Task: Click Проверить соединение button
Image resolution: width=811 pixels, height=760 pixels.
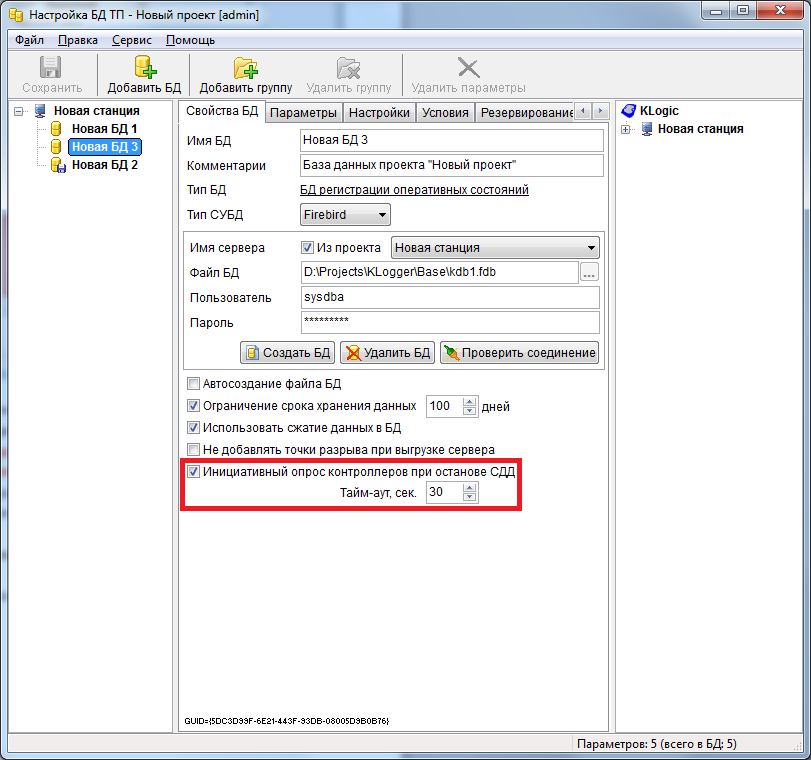Action: [520, 352]
